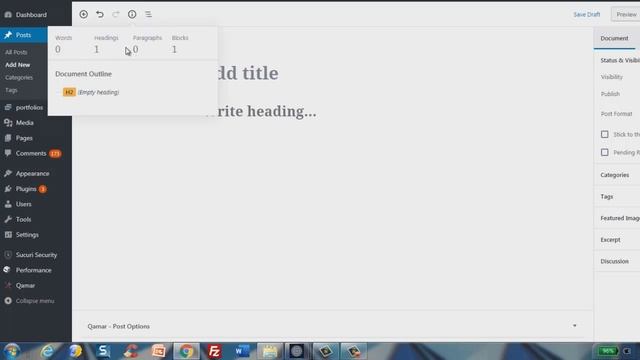The height and width of the screenshot is (360, 640).
Task: Toggle Pending Review checkbox
Action: pyautogui.click(x=604, y=152)
